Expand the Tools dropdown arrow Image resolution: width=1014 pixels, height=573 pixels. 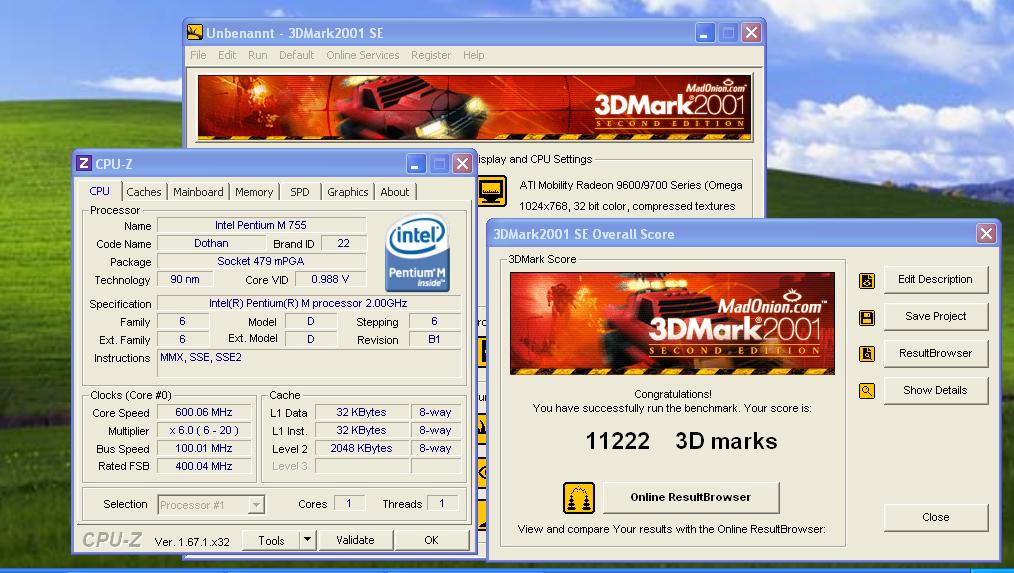pos(308,539)
